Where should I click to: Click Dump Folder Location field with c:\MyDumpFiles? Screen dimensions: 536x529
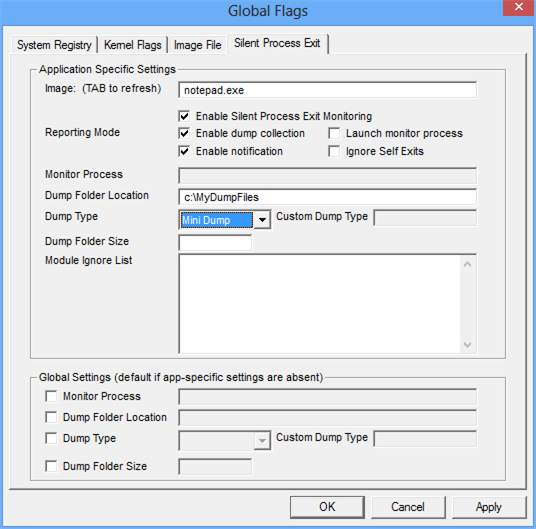[327, 197]
